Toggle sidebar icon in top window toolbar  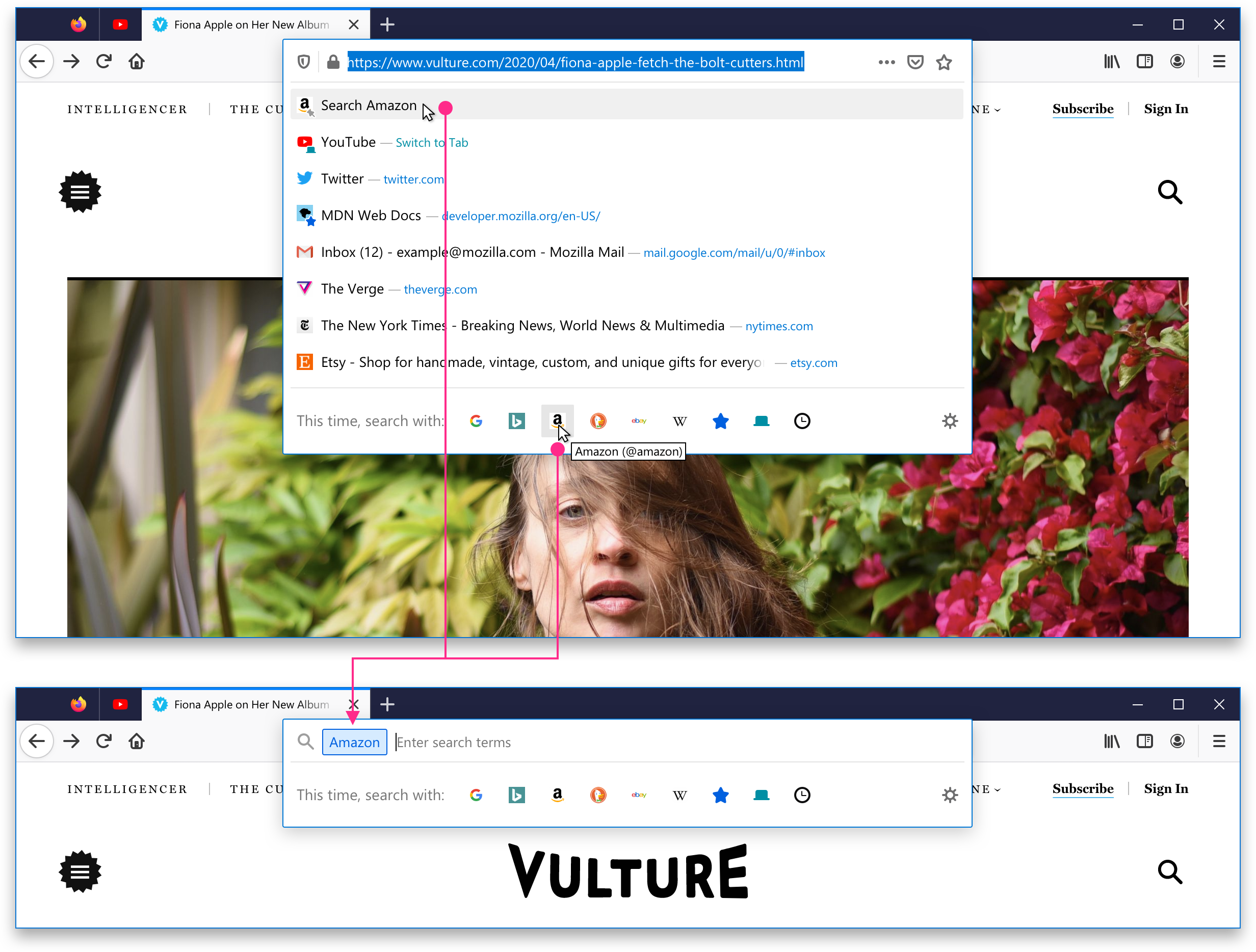click(1145, 61)
